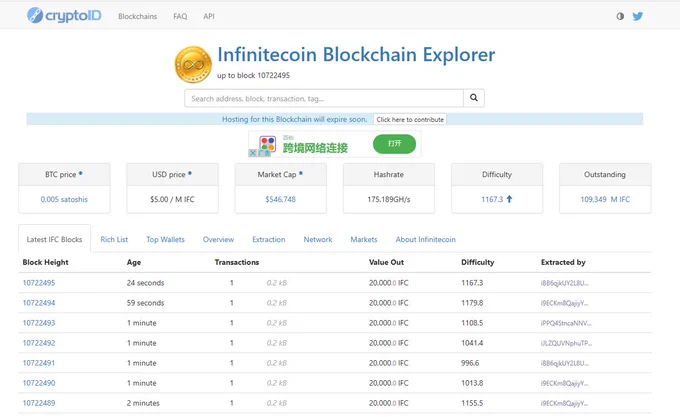Image resolution: width=680 pixels, height=417 pixels.
Task: Switch to the Top Wallets tab
Action: (x=165, y=239)
